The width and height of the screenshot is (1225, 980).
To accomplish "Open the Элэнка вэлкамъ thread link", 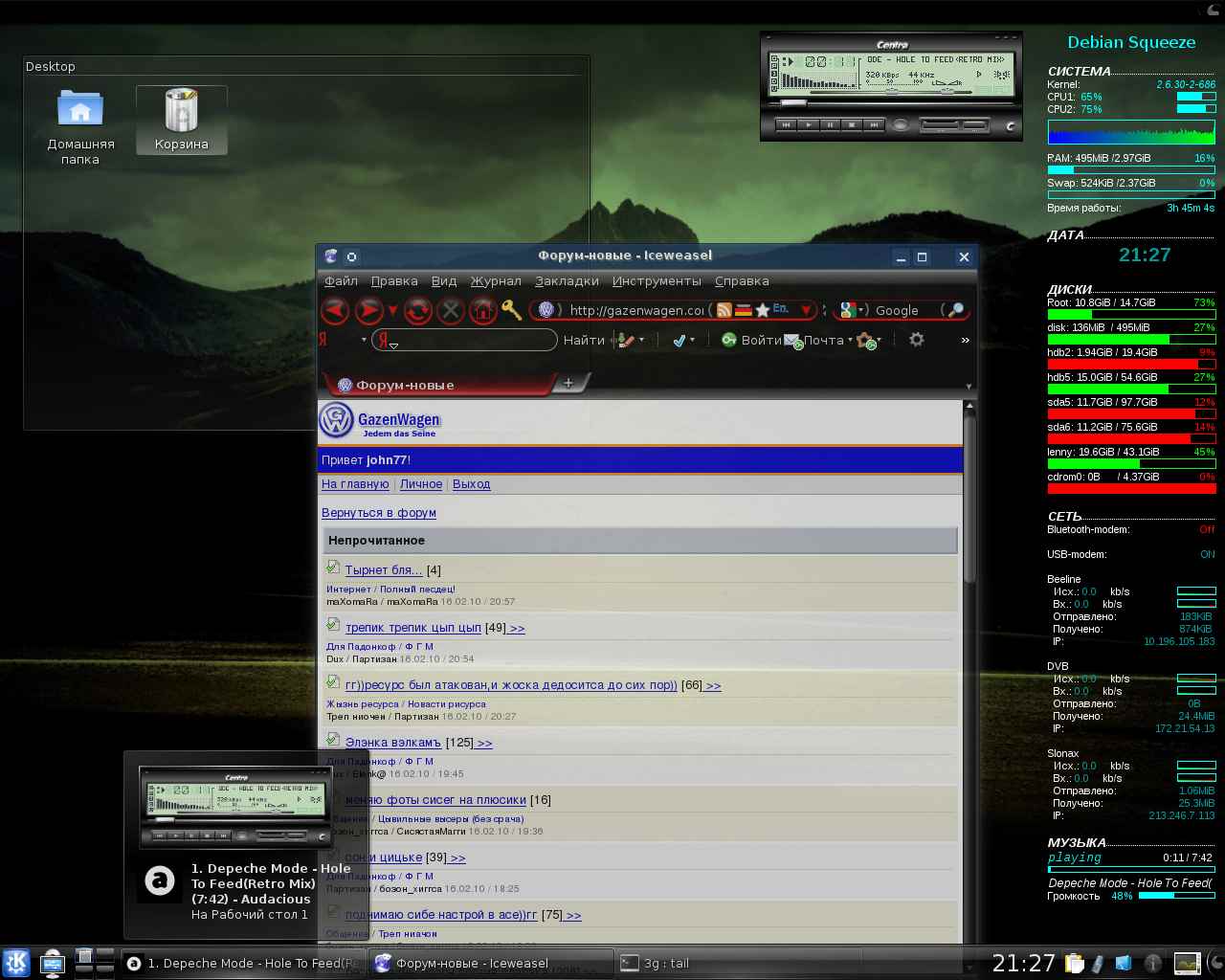I will click(393, 743).
